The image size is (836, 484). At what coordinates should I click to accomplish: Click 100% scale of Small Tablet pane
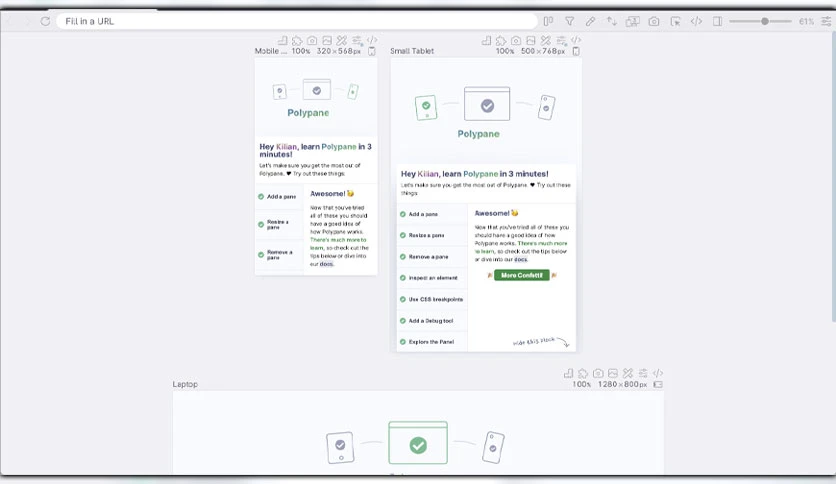505,51
